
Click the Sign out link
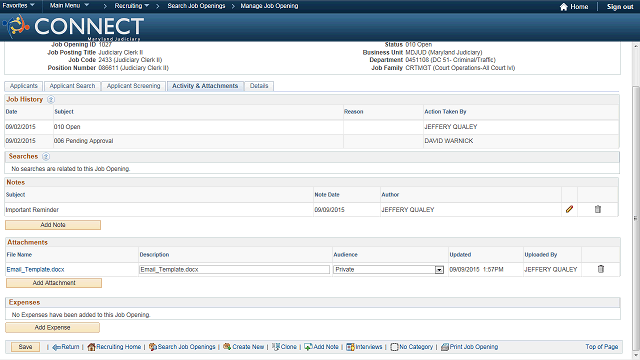click(620, 7)
